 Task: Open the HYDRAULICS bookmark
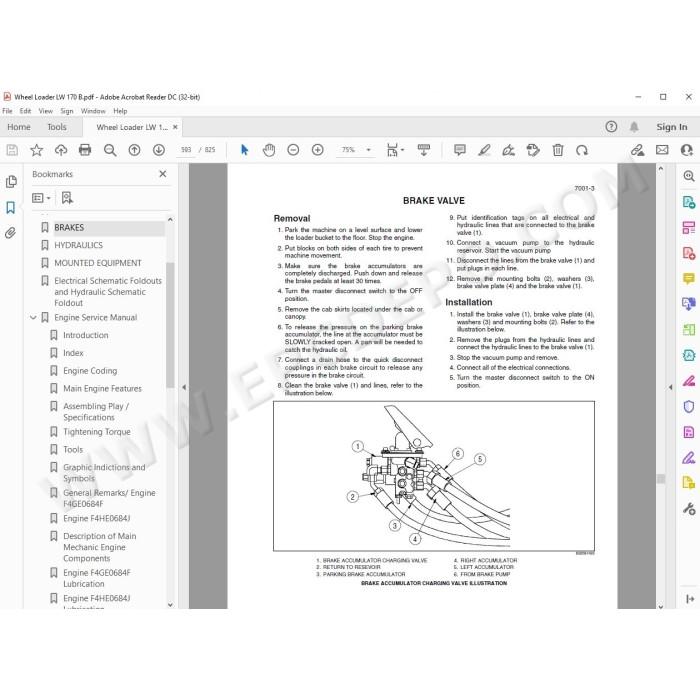(x=79, y=245)
